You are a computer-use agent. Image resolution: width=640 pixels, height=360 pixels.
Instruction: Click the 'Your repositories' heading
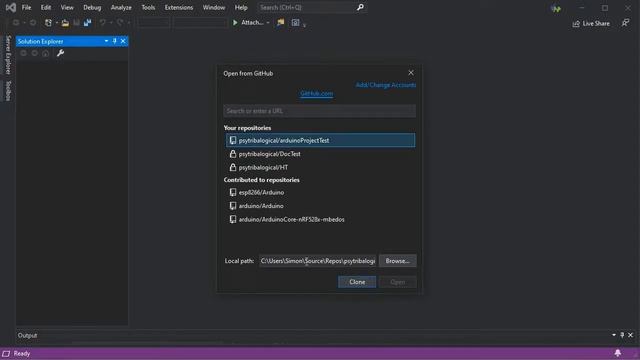[247, 128]
